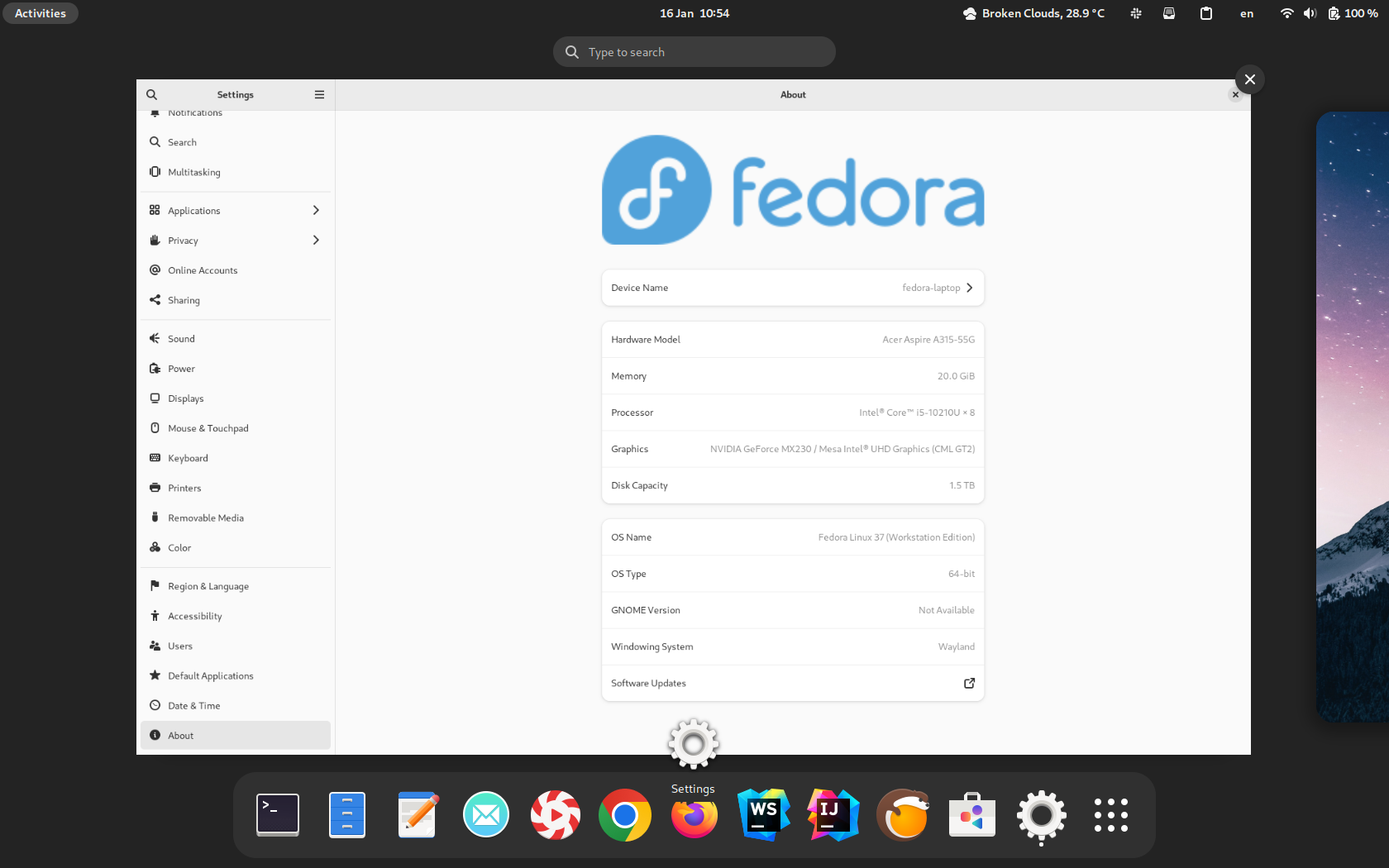Select the Sound speaker icon in sidebar
Screen dimensions: 1389x868
[x=155, y=339]
